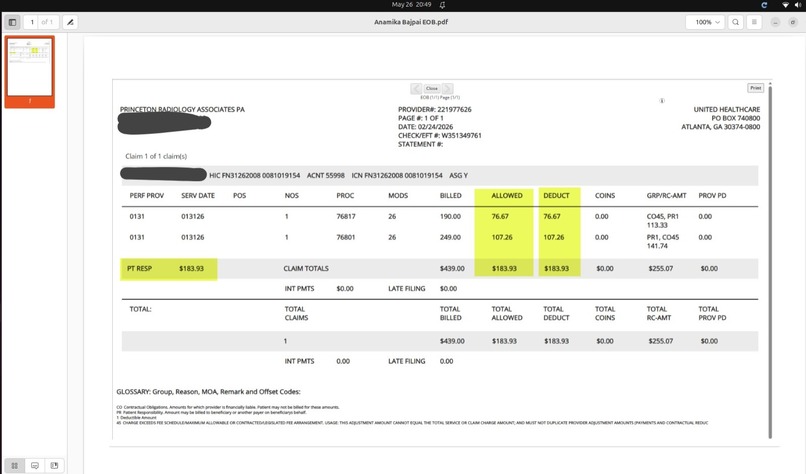Viewport: 806px width, 474px height.
Task: Click the MODS column header
Action: (x=398, y=196)
